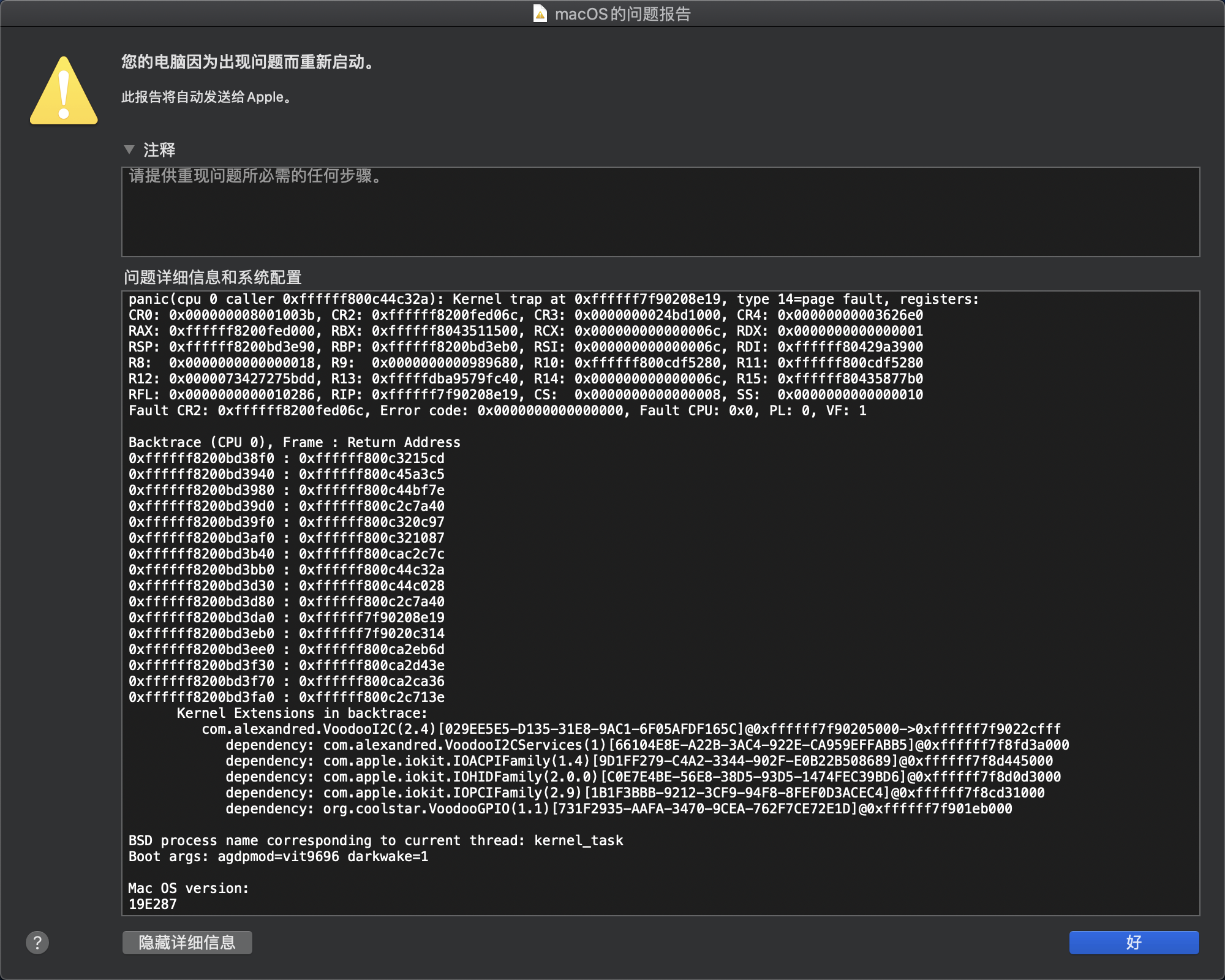Screen dimensions: 1225x980
Task: Click the 好 confirm button
Action: [1134, 943]
